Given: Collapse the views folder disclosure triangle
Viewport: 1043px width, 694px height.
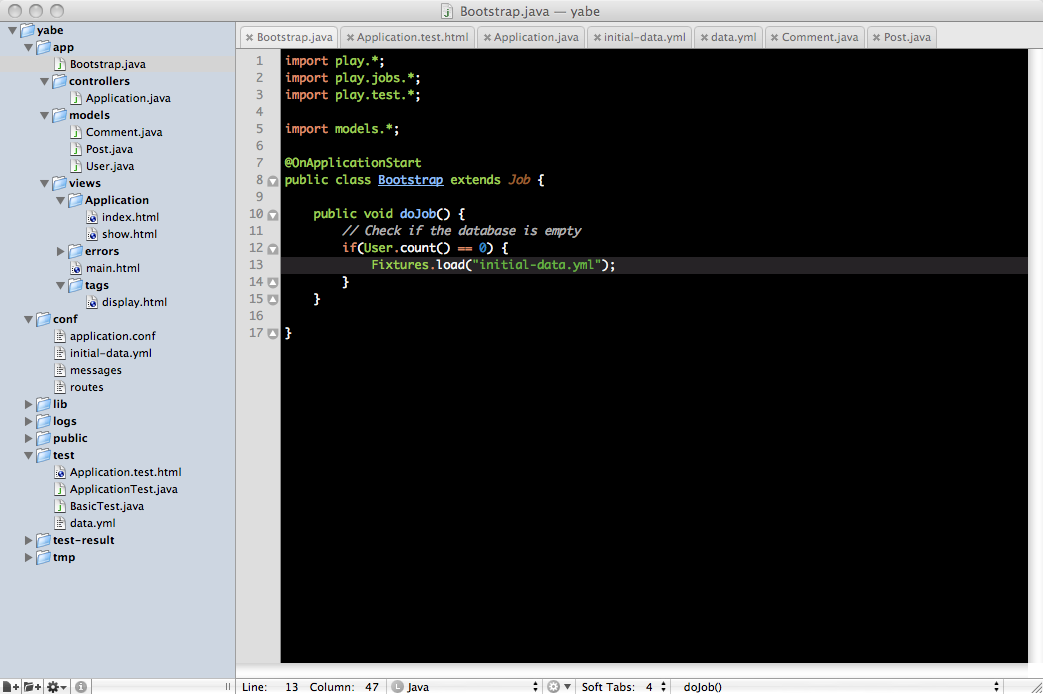Looking at the screenshot, I should pos(45,183).
